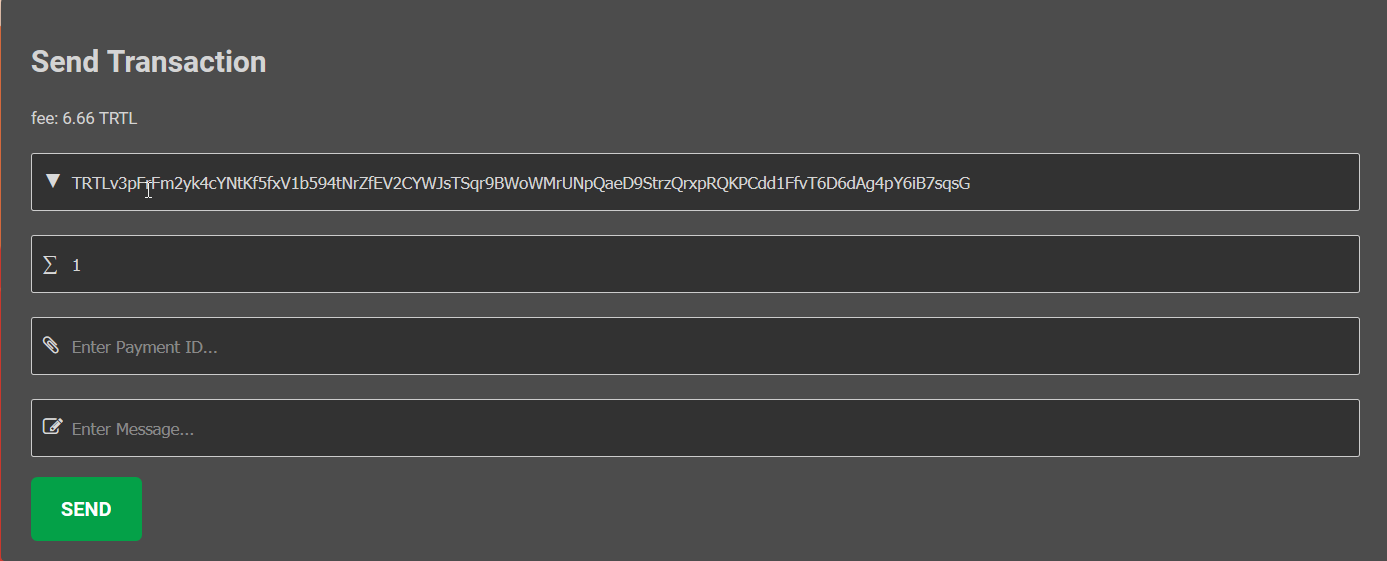Screen dimensions: 1387x561
Task: Click the fee: 6.66 TRTL label
Action: [x=84, y=119]
